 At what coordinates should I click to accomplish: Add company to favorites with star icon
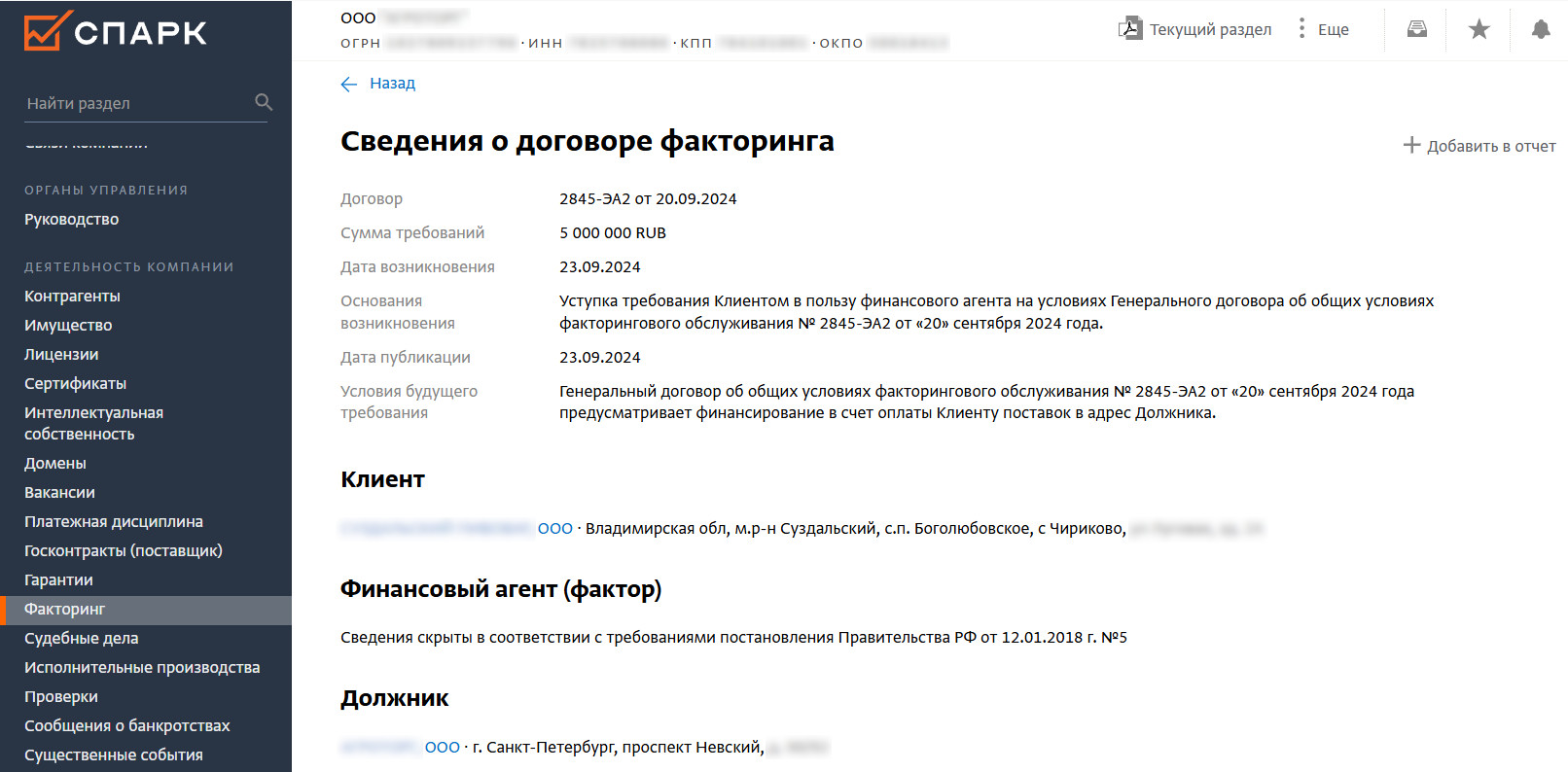coord(1479,29)
